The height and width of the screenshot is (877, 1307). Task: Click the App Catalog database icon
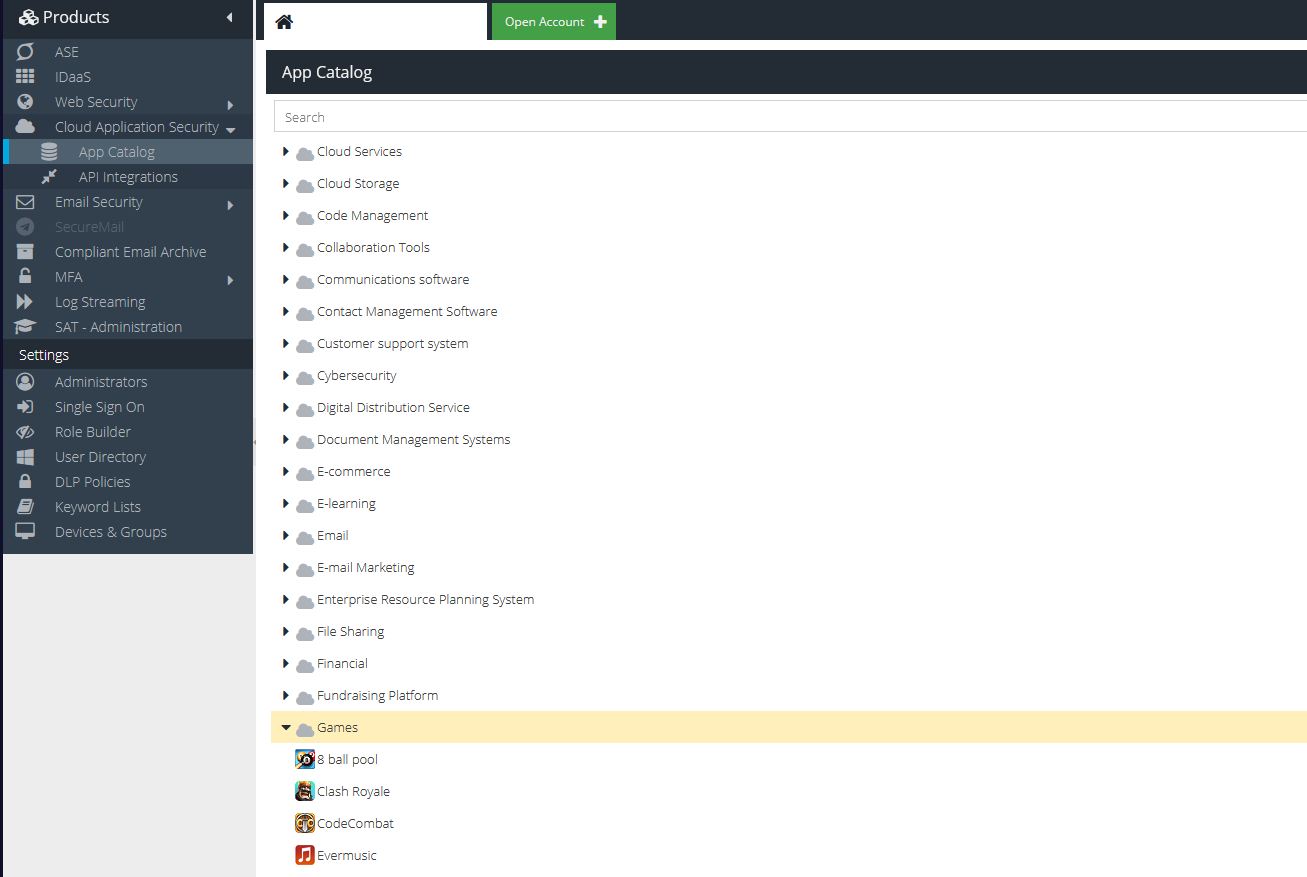click(x=49, y=152)
